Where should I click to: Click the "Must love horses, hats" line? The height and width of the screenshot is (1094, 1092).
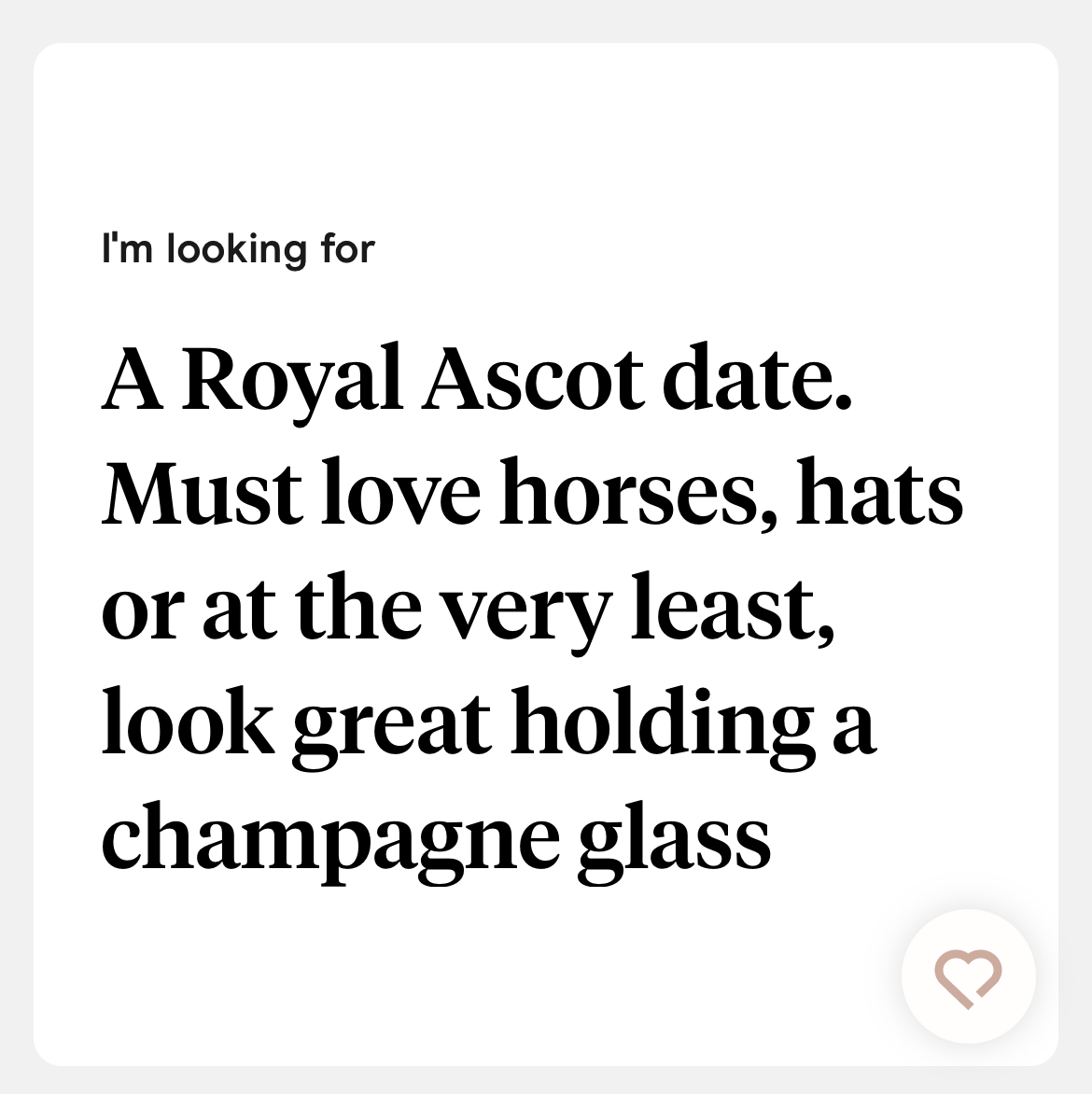pyautogui.click(x=533, y=491)
